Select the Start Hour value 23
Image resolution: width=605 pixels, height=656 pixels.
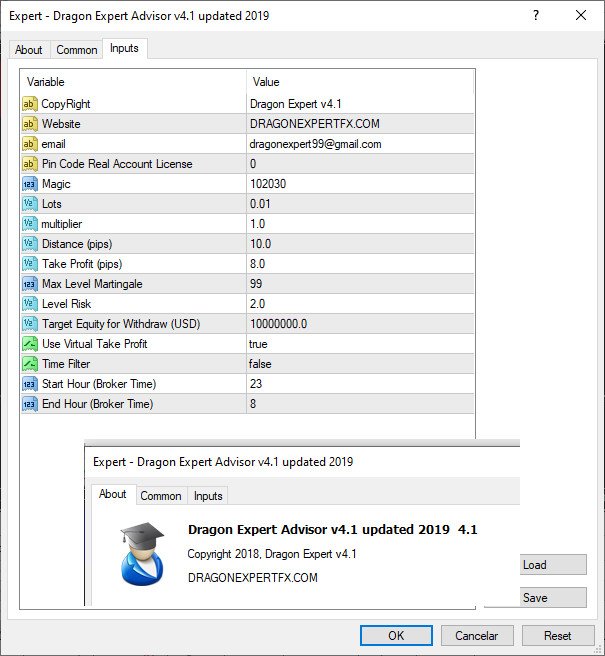(x=361, y=384)
